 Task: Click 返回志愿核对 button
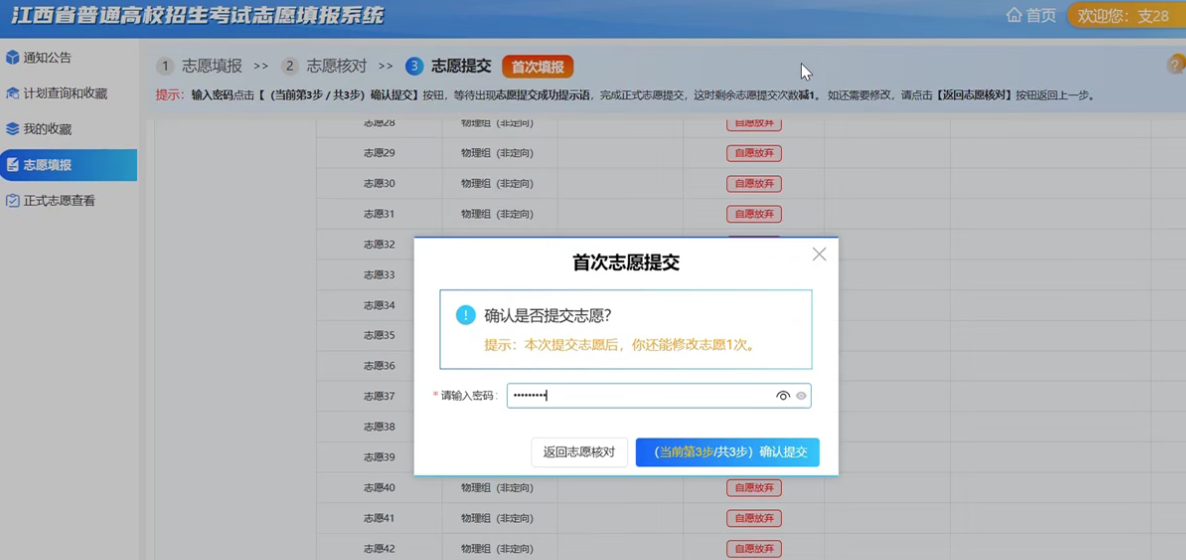(x=579, y=452)
